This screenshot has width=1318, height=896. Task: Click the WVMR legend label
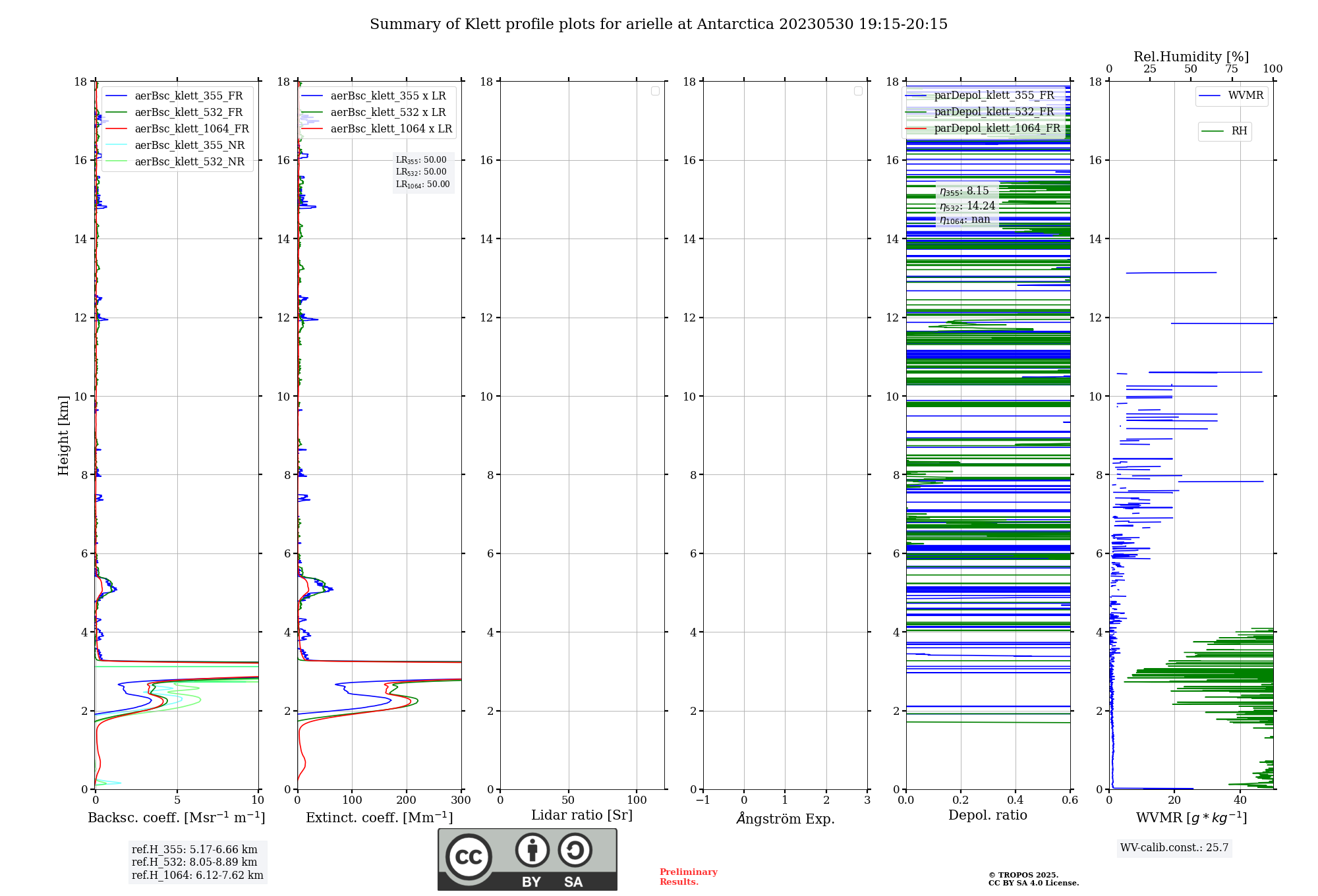[1245, 96]
